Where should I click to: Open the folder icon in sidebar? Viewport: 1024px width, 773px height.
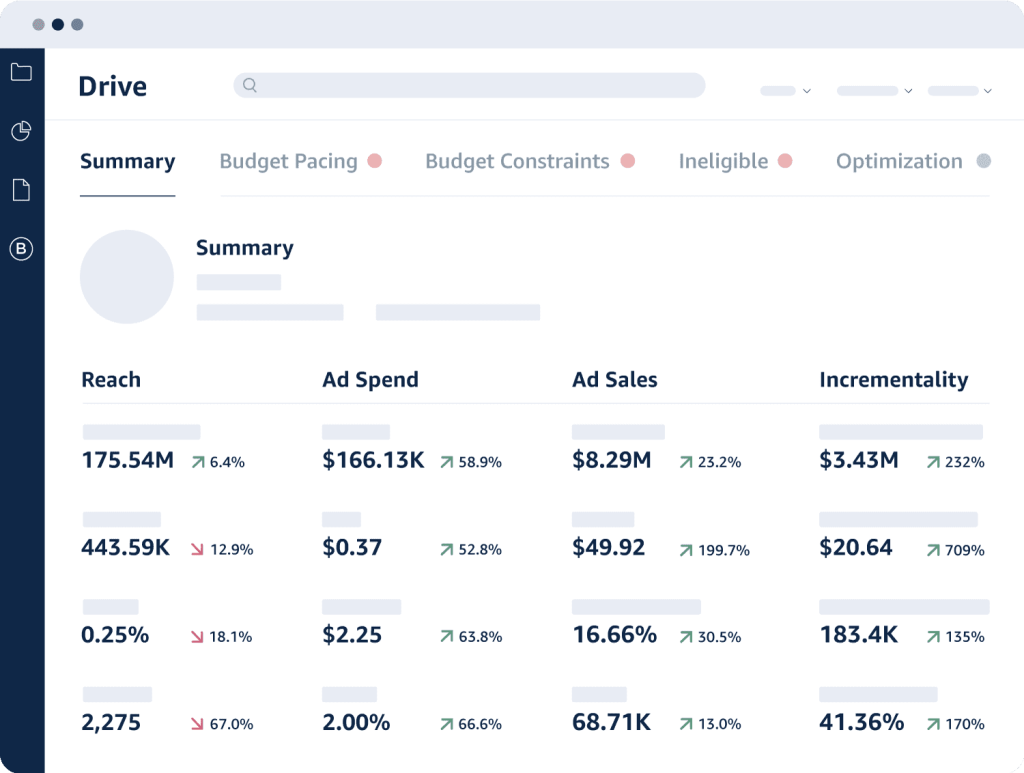click(21, 72)
